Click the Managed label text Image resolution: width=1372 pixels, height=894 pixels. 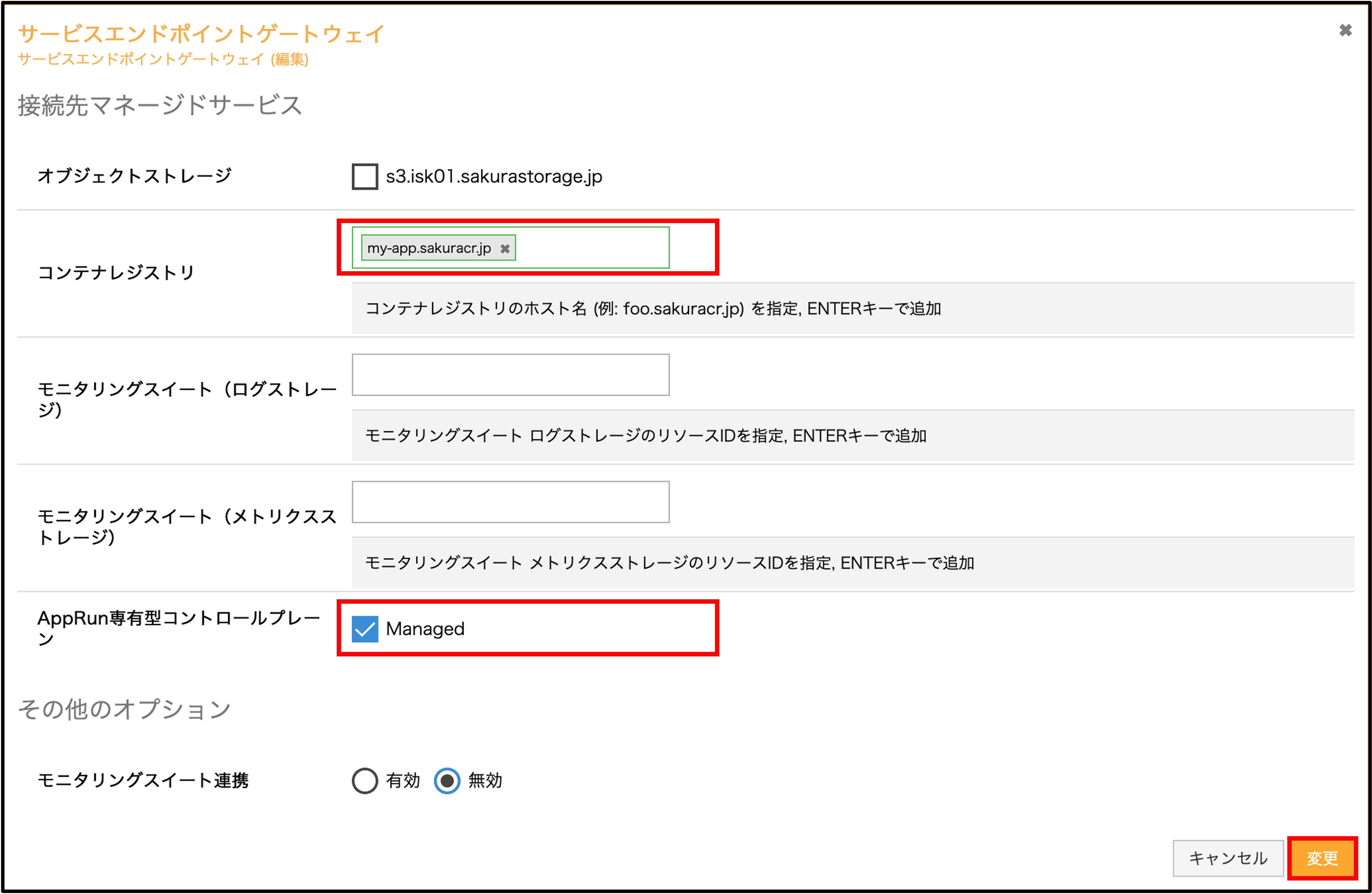425,629
